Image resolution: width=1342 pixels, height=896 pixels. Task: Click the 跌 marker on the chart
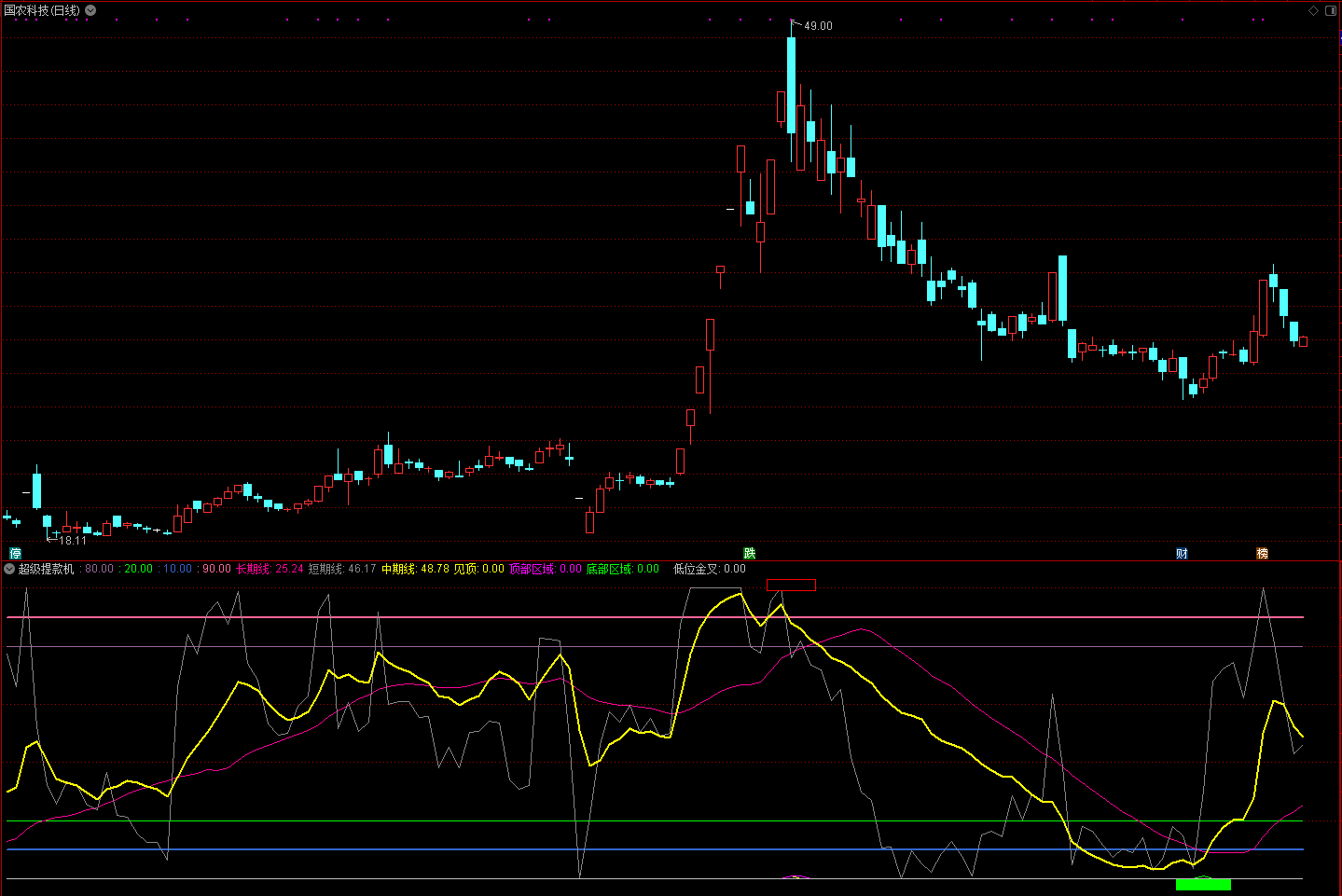click(749, 553)
